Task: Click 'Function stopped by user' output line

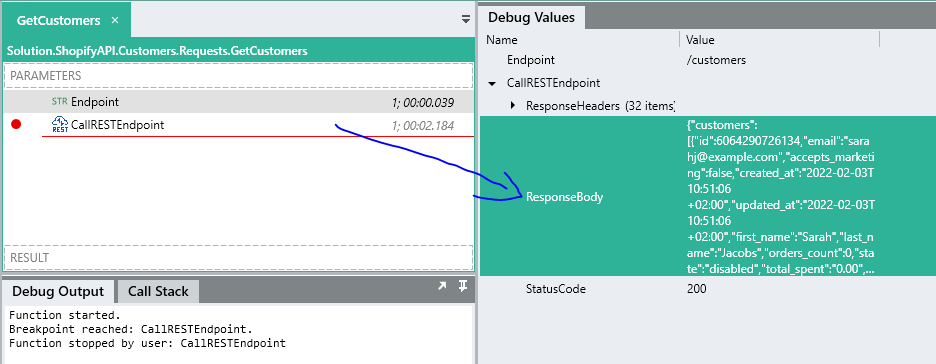Action: click(x=147, y=343)
